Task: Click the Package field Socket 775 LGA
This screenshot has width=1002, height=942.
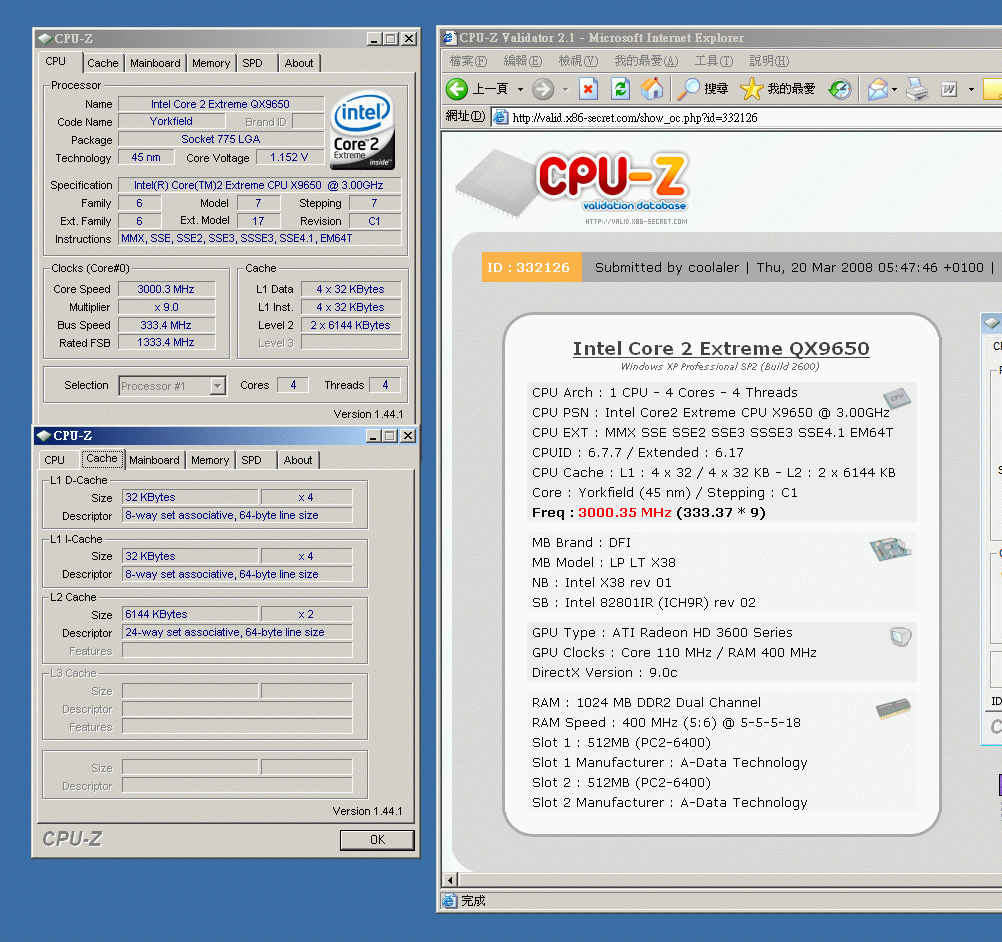Action: [221, 139]
